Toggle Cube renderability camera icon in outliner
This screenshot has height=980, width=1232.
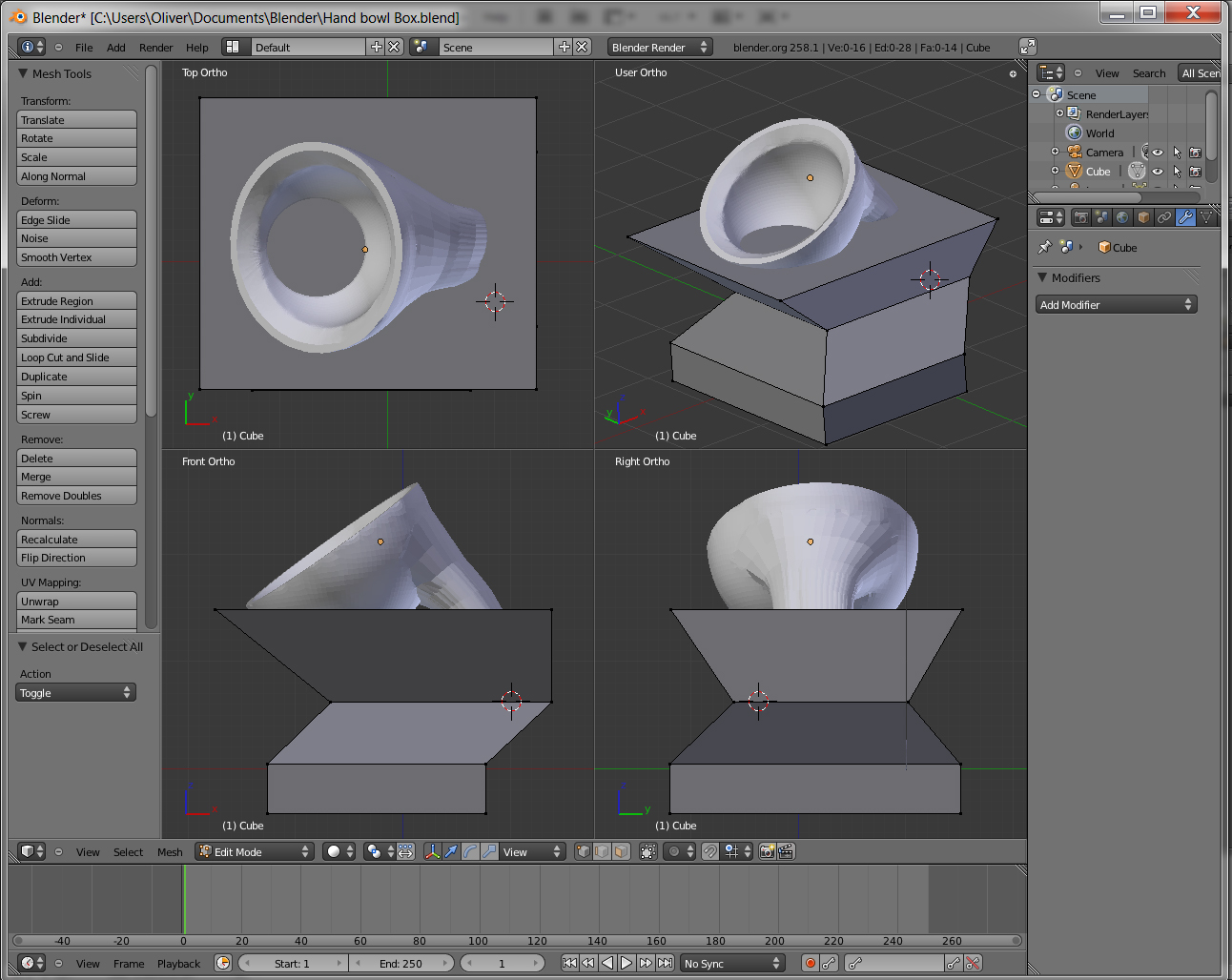(x=1195, y=171)
